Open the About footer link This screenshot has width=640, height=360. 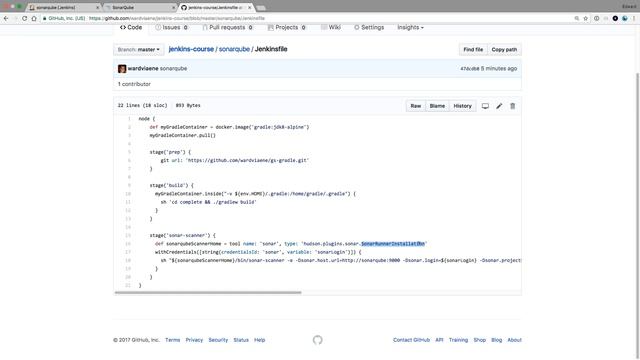click(515, 340)
